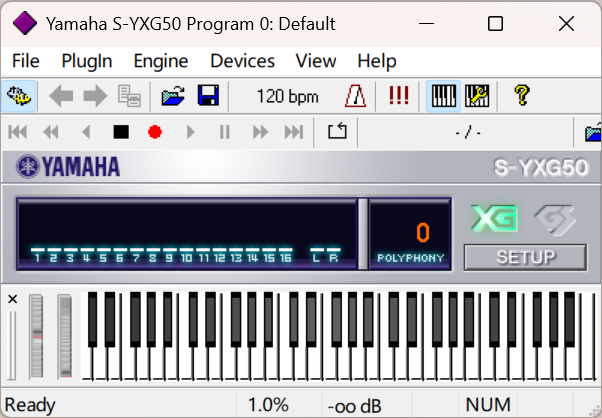Adjust the pitch bend wheel with red center
This screenshot has height=418, width=602.
pos(36,336)
